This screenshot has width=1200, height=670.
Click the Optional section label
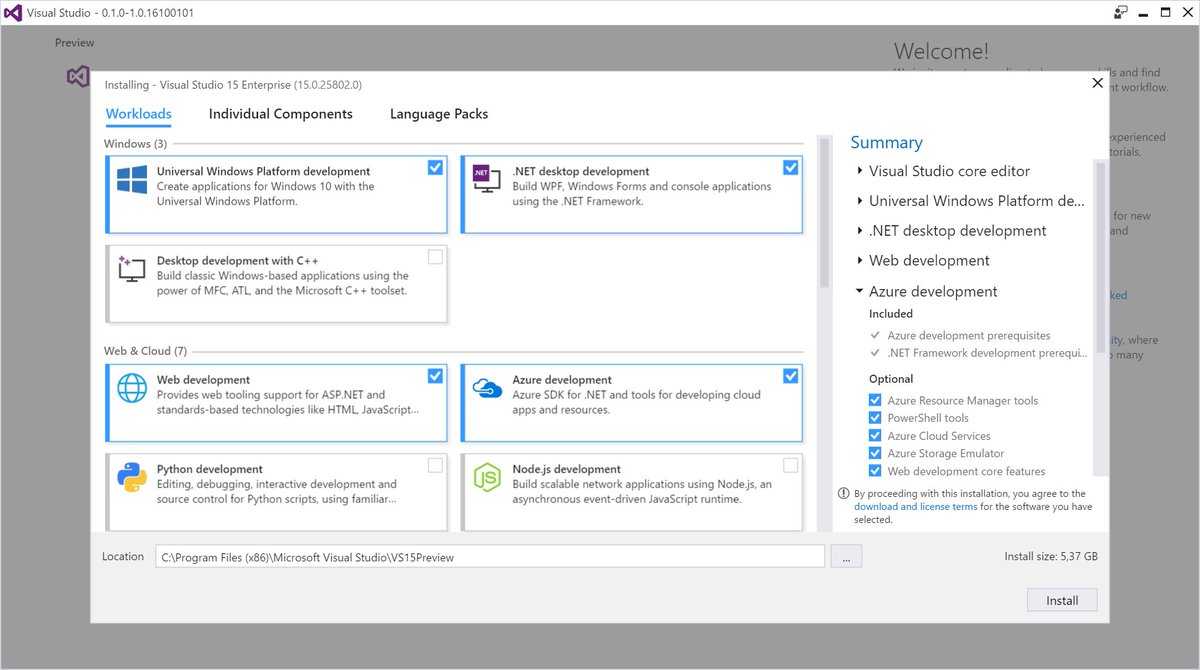(891, 379)
